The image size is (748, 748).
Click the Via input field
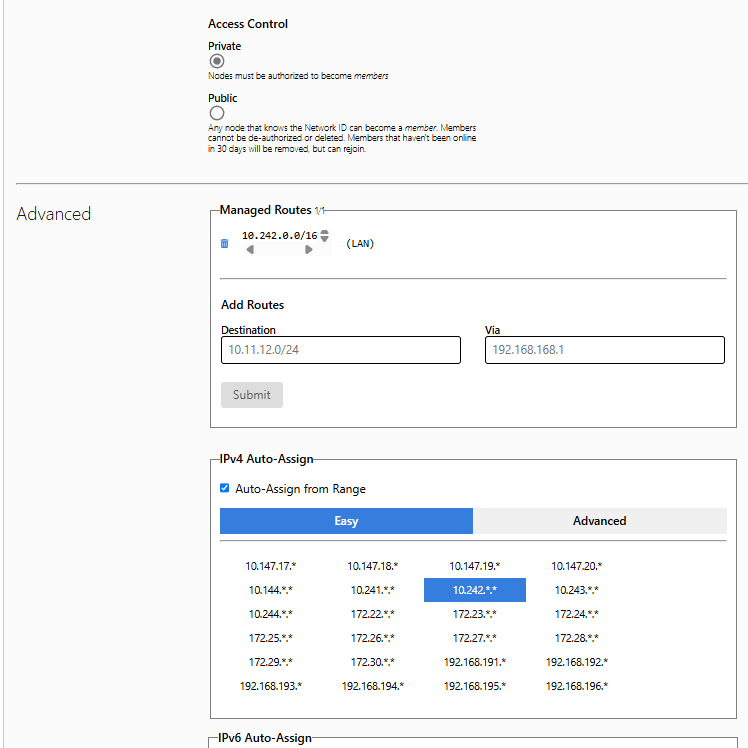[604, 350]
